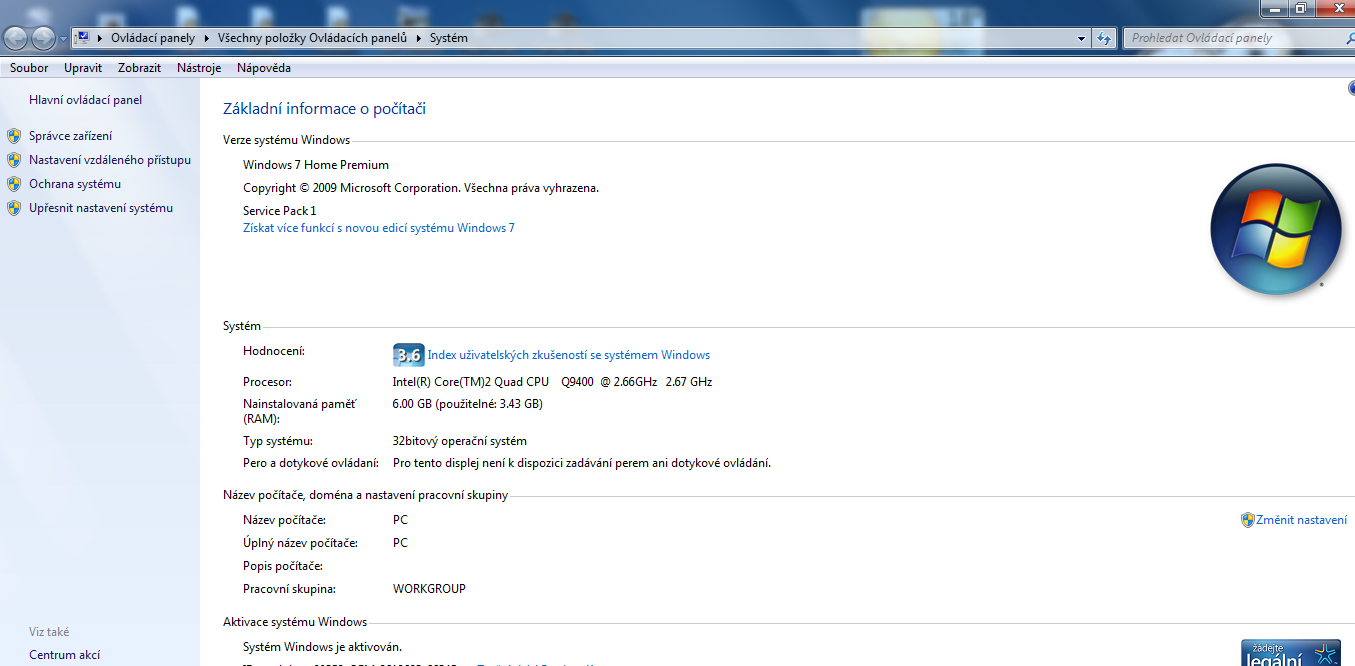
Task: Open Ochrana systému link
Action: pyautogui.click(x=75, y=184)
